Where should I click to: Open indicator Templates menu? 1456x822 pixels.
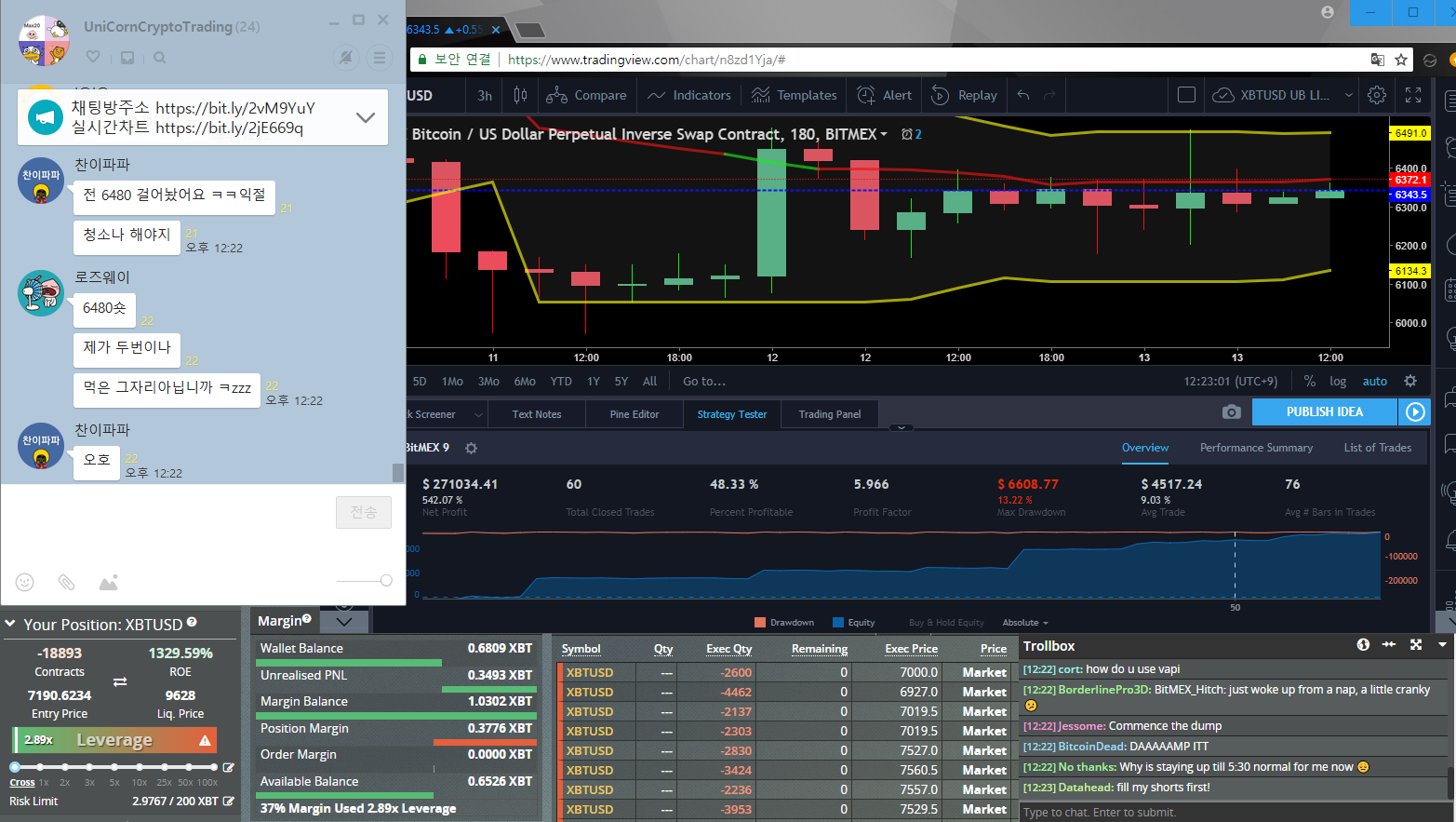coord(795,95)
